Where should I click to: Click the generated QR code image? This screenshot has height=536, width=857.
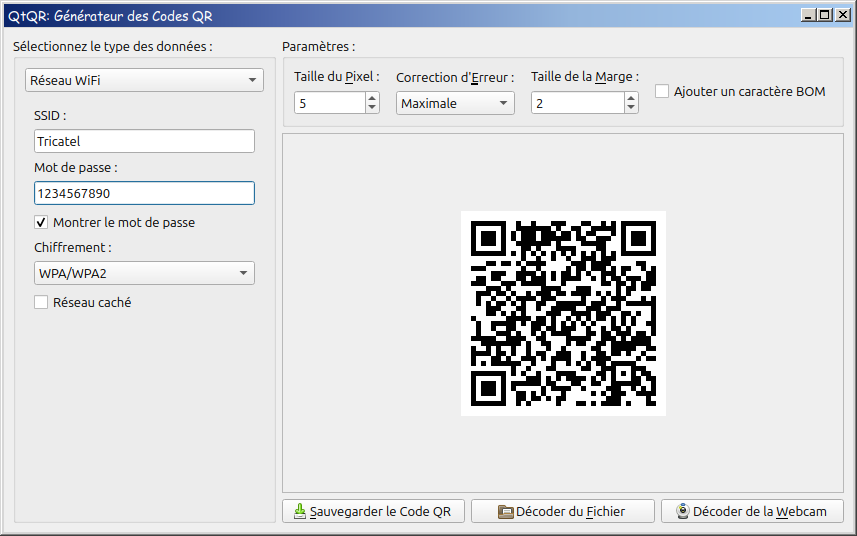pyautogui.click(x=563, y=313)
